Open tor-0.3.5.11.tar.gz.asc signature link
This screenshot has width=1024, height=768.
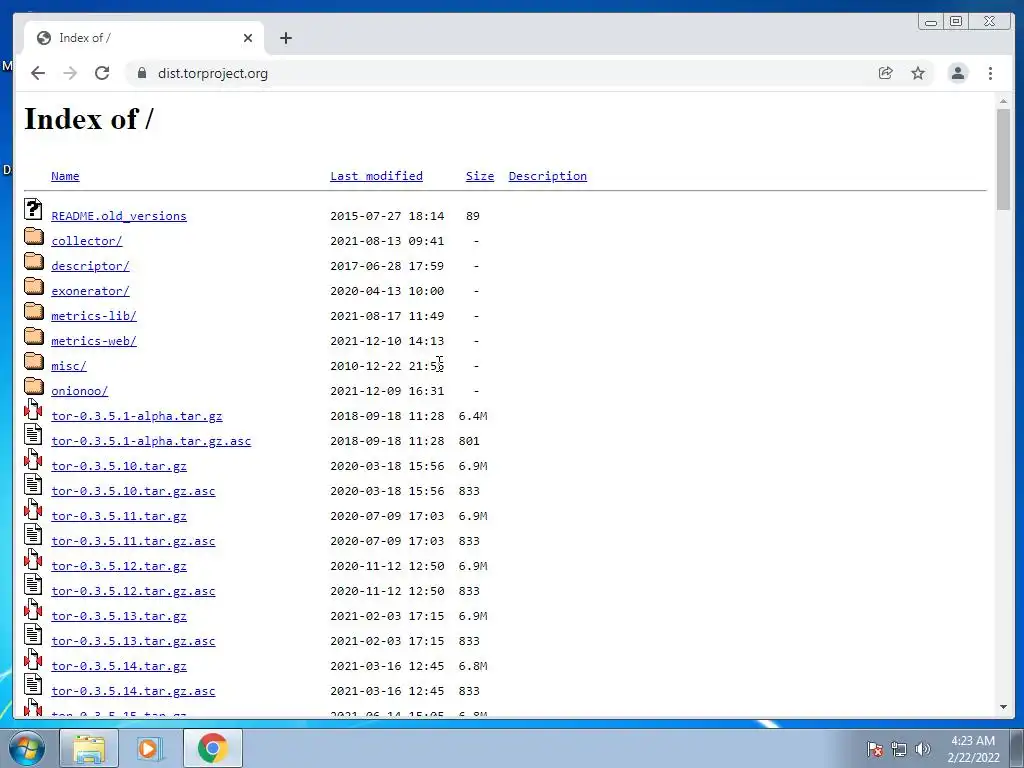pos(133,541)
